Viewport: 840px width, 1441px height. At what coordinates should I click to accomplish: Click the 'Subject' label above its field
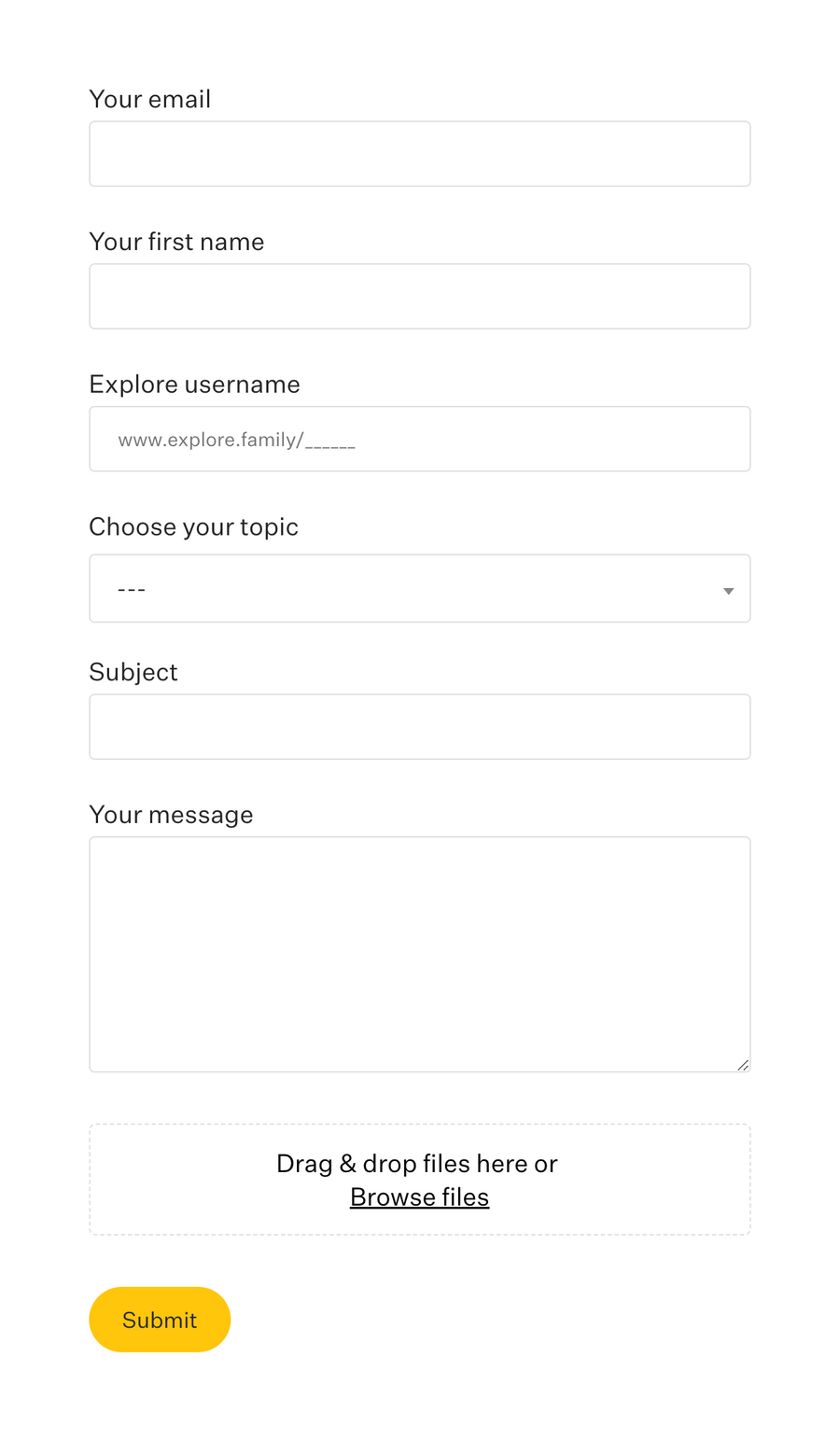tap(133, 672)
